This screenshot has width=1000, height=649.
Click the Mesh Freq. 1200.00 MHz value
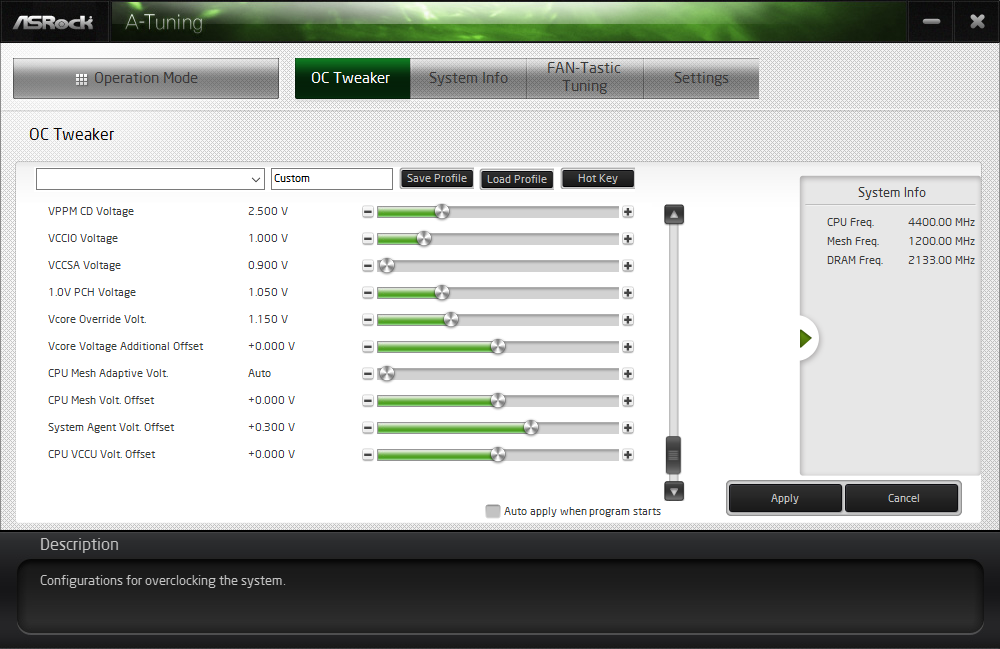click(x=941, y=241)
